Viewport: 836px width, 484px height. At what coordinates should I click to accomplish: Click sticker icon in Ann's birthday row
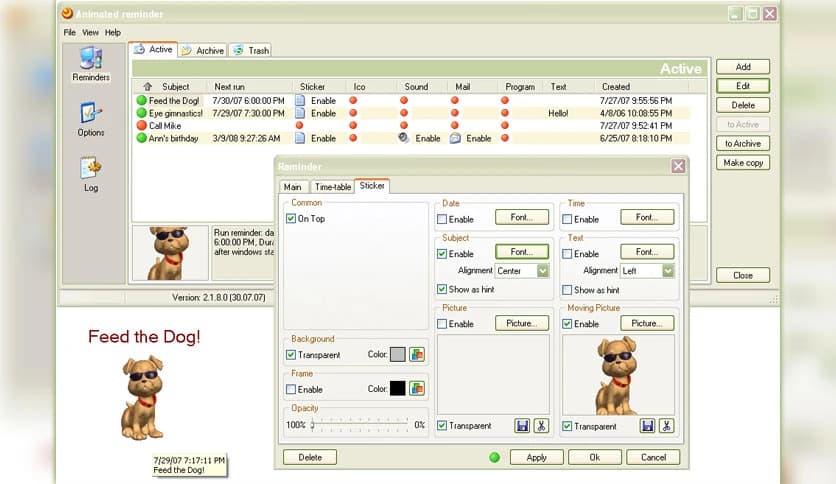click(300, 138)
